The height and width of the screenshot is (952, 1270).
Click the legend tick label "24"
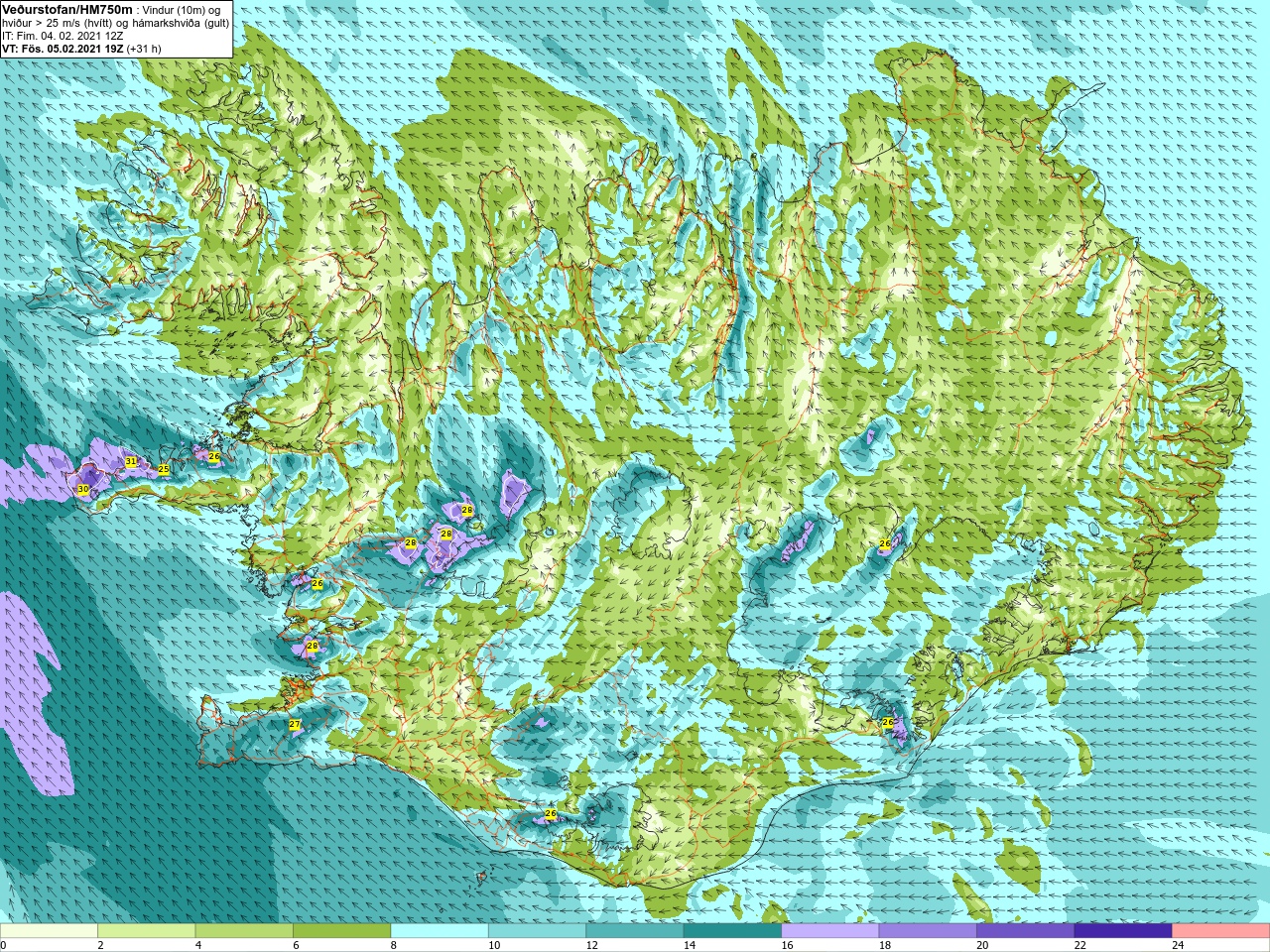click(1178, 946)
